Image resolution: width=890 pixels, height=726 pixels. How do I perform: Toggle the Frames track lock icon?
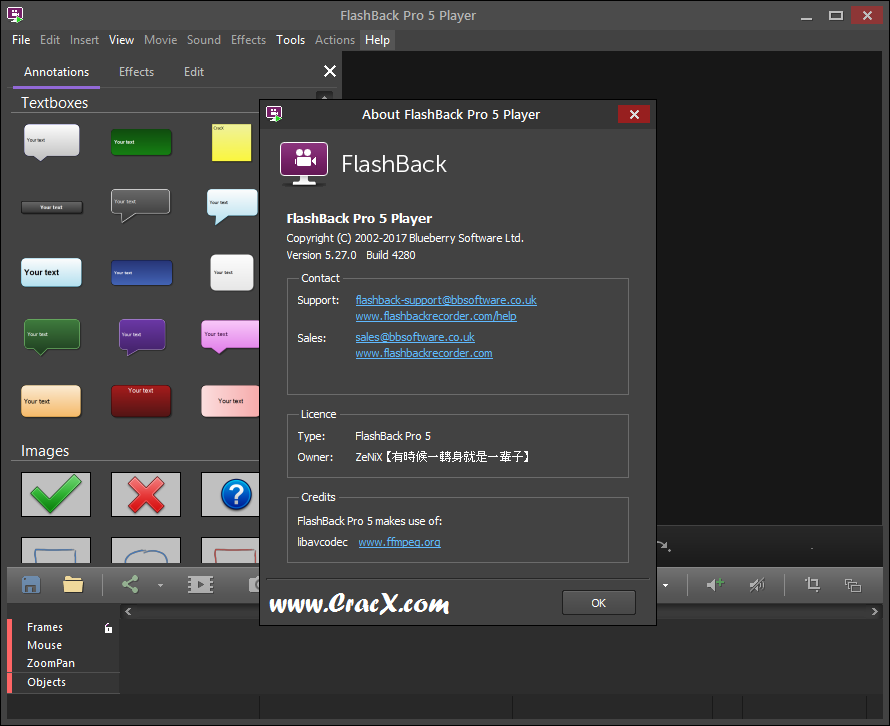click(x=109, y=628)
